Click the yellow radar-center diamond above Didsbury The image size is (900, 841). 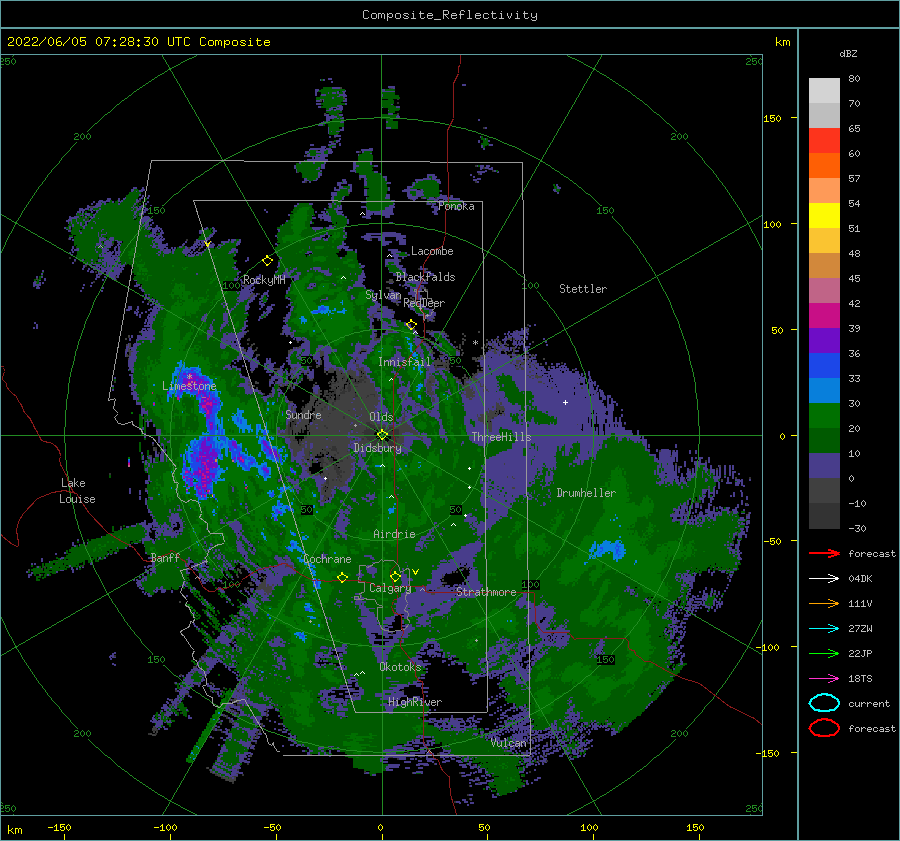[382, 435]
